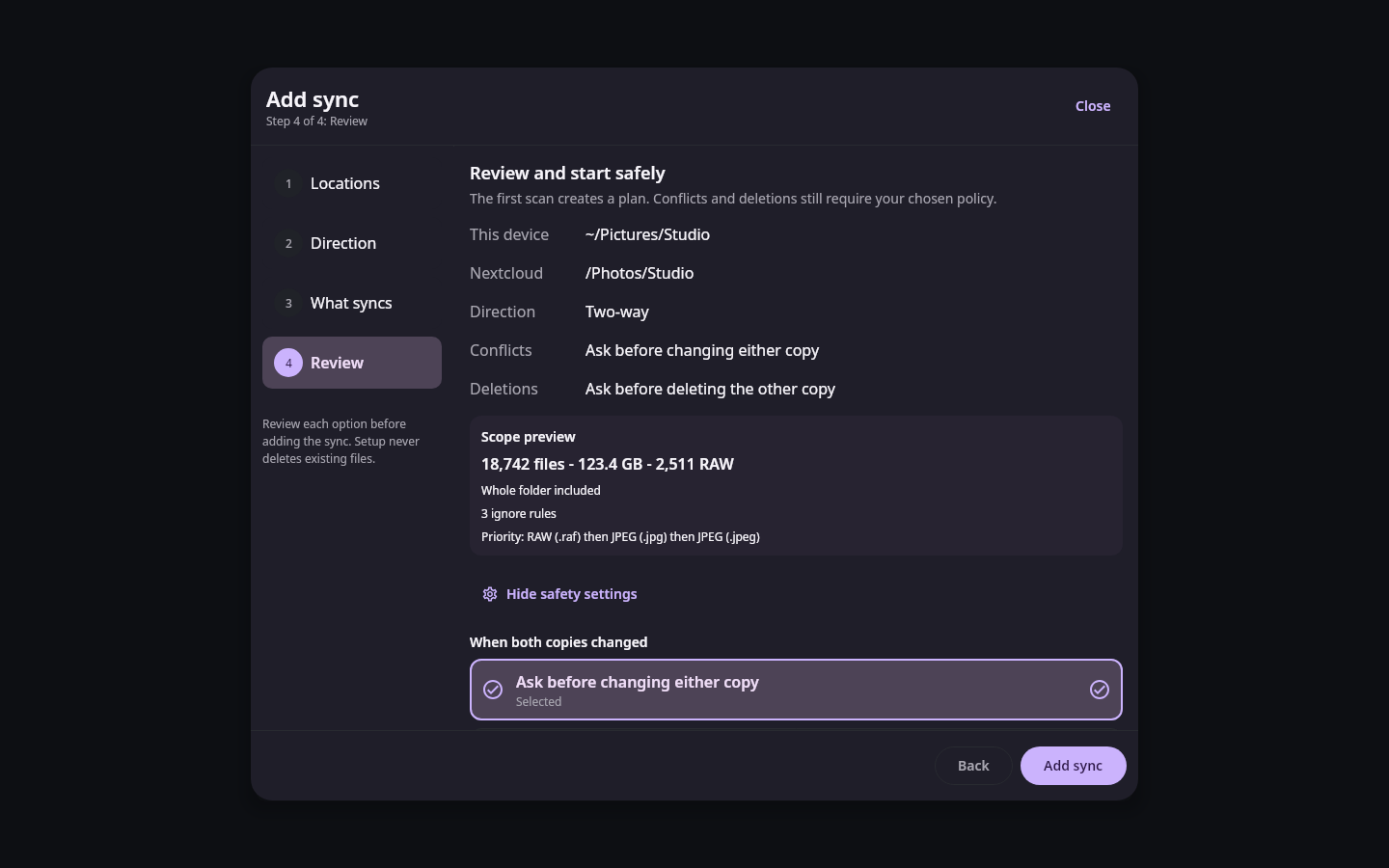Click 'When both copies changed' heading
The width and height of the screenshot is (1389, 868).
point(558,642)
